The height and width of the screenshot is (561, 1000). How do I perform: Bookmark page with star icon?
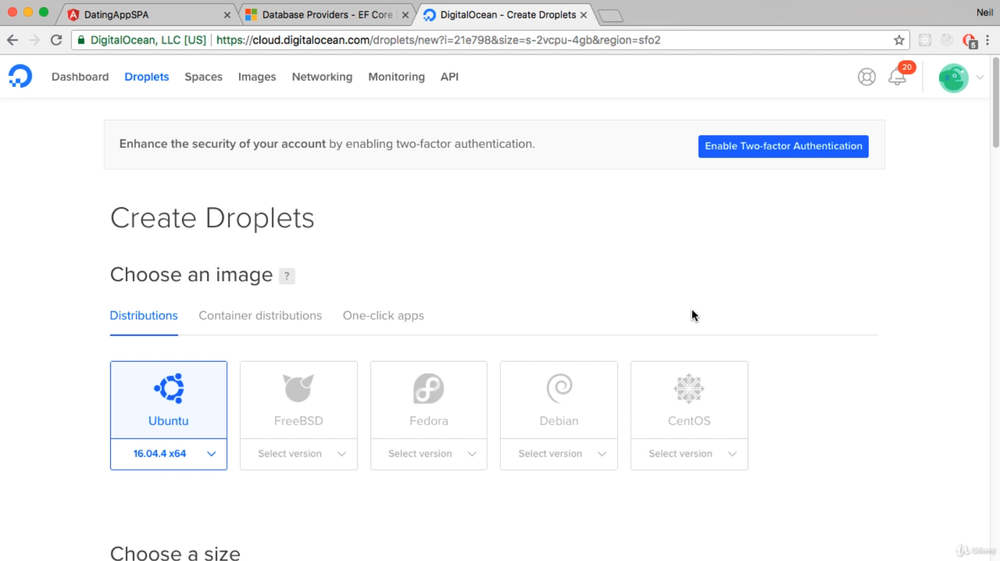coord(899,40)
